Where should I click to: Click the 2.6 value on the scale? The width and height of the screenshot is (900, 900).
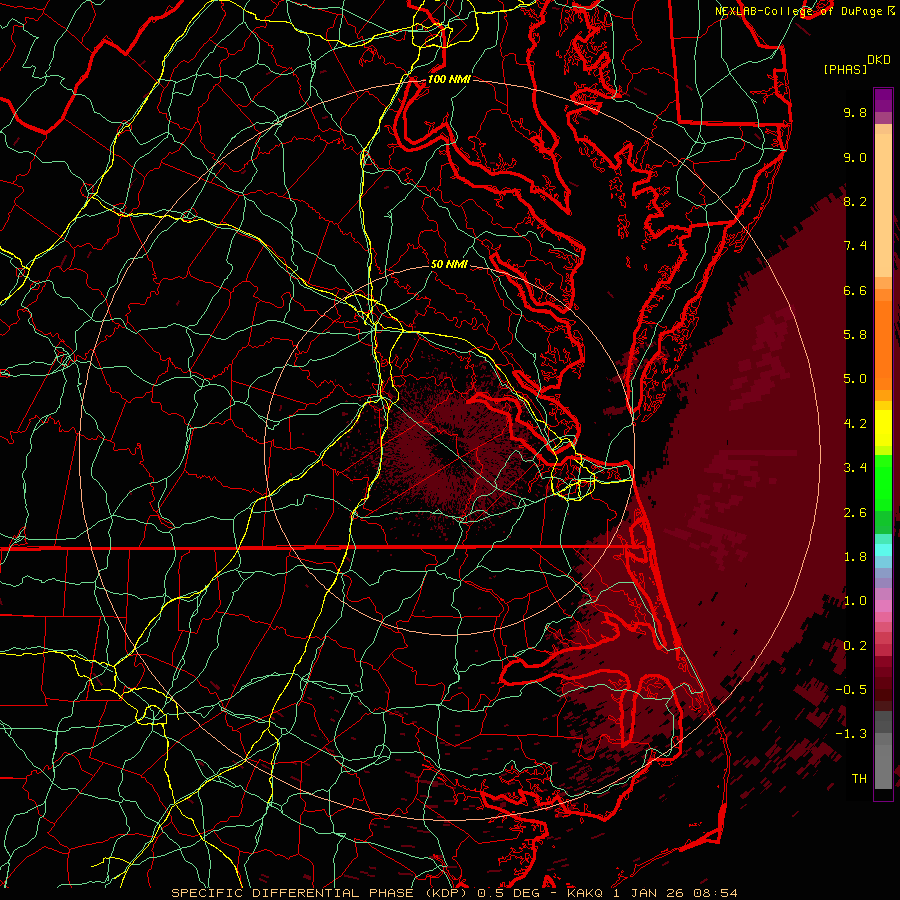point(855,513)
